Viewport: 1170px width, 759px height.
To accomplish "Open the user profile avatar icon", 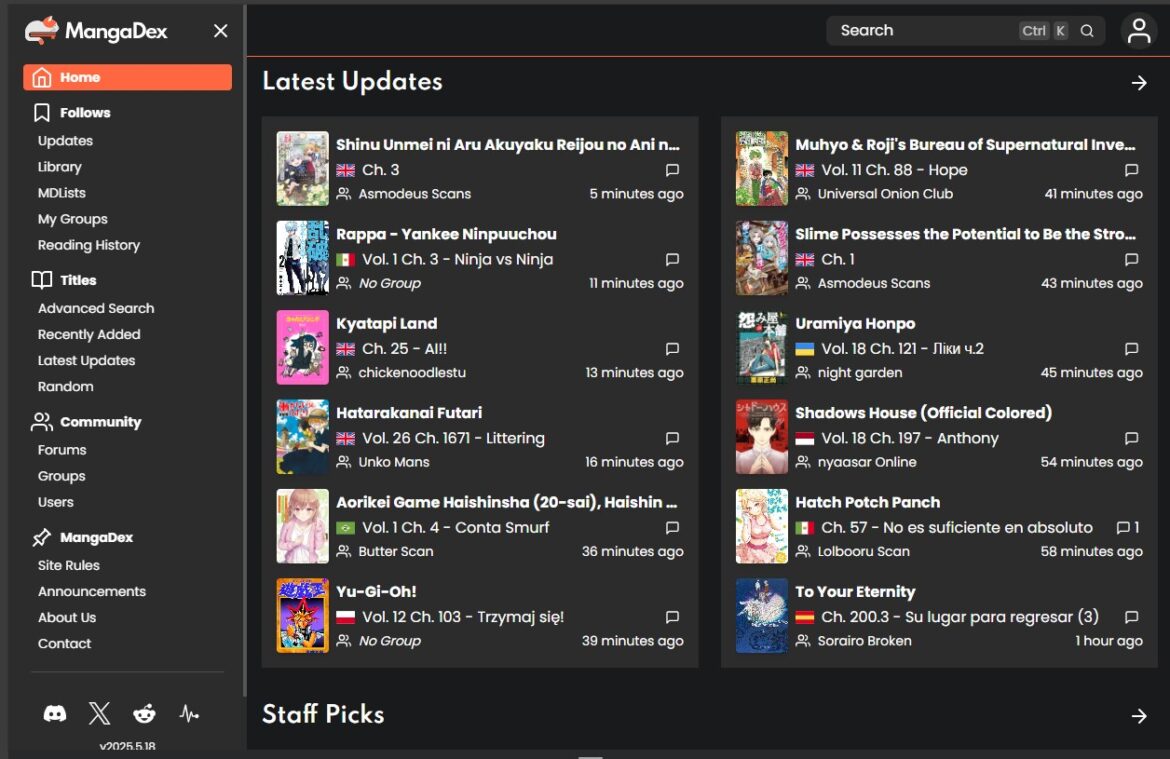I will (1139, 31).
